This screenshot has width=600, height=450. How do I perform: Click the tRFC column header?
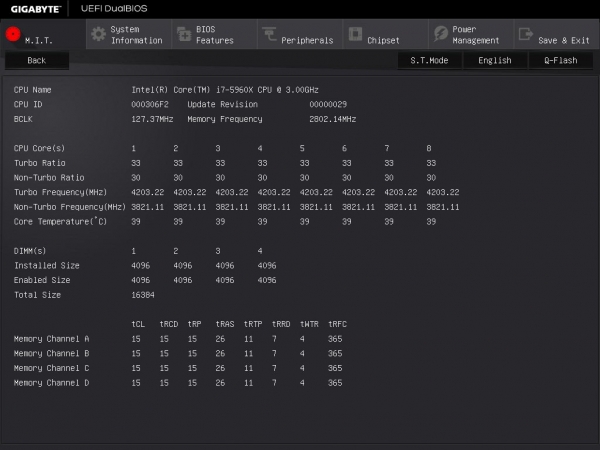click(x=338, y=324)
